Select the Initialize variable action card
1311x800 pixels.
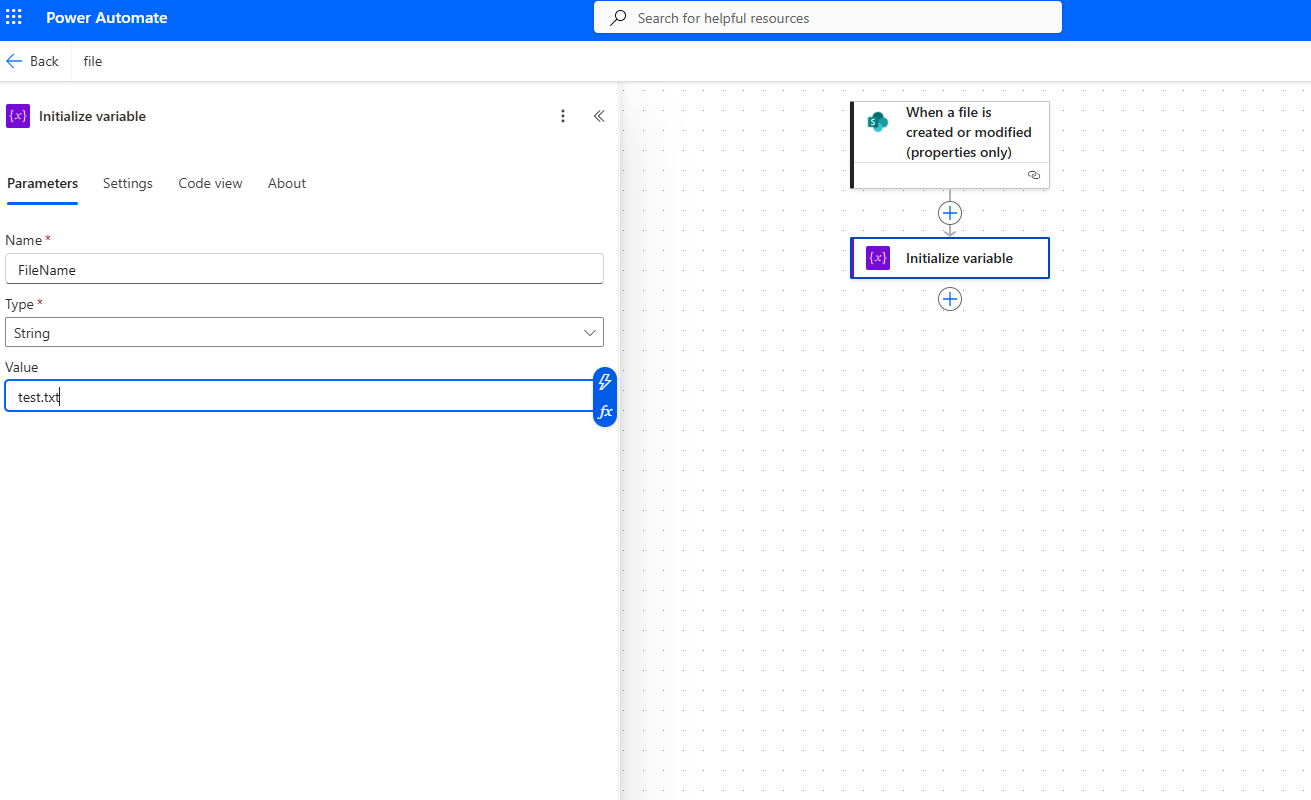pyautogui.click(x=959, y=258)
